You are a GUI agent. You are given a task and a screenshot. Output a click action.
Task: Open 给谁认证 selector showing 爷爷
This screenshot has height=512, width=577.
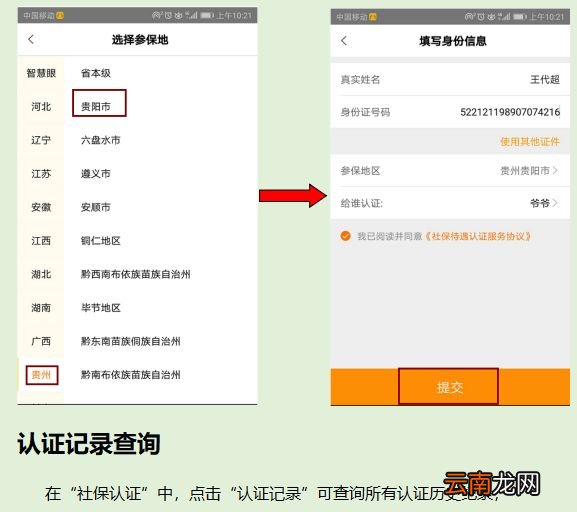point(450,203)
